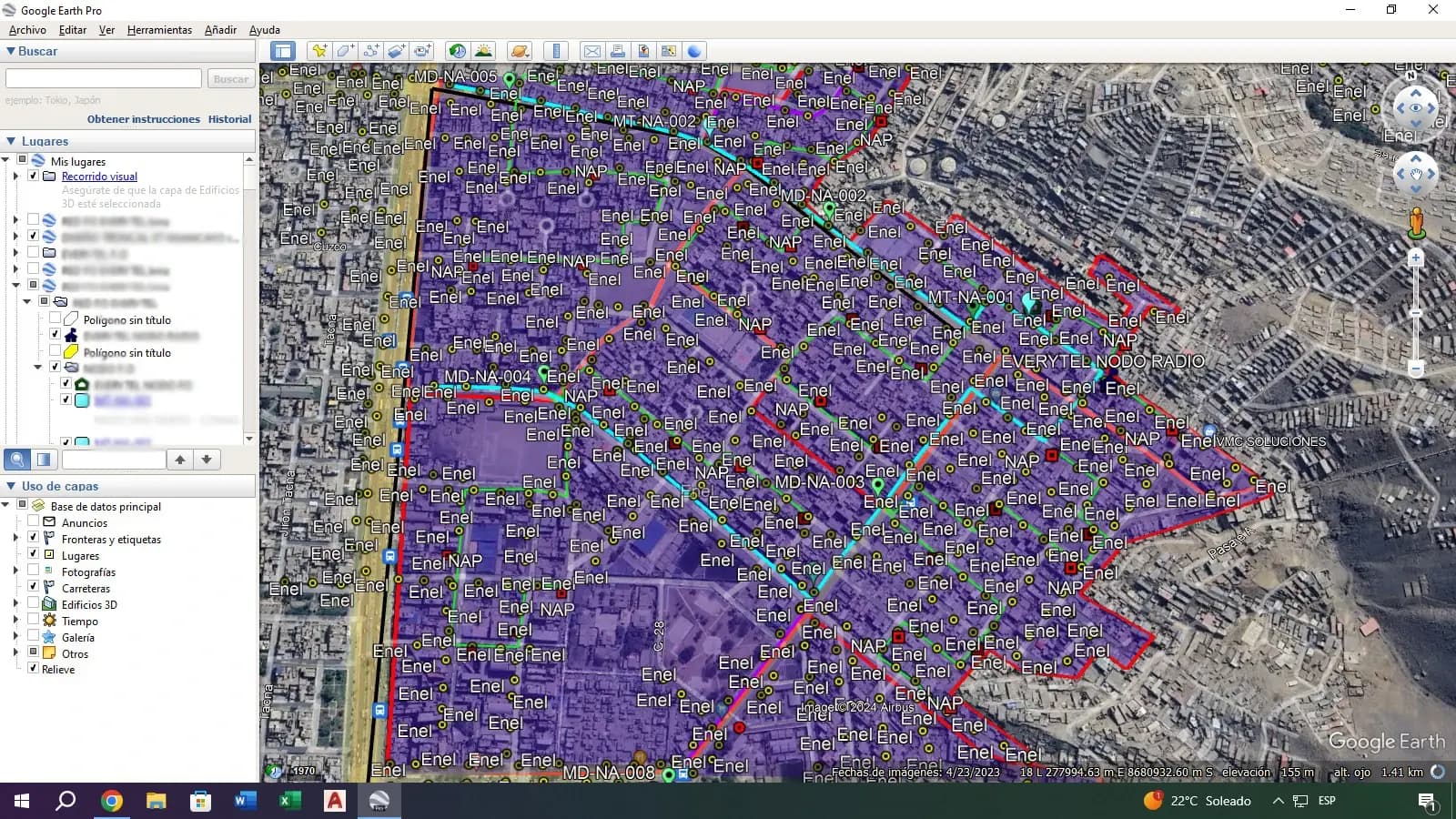Move item up with arrow button

tap(180, 460)
